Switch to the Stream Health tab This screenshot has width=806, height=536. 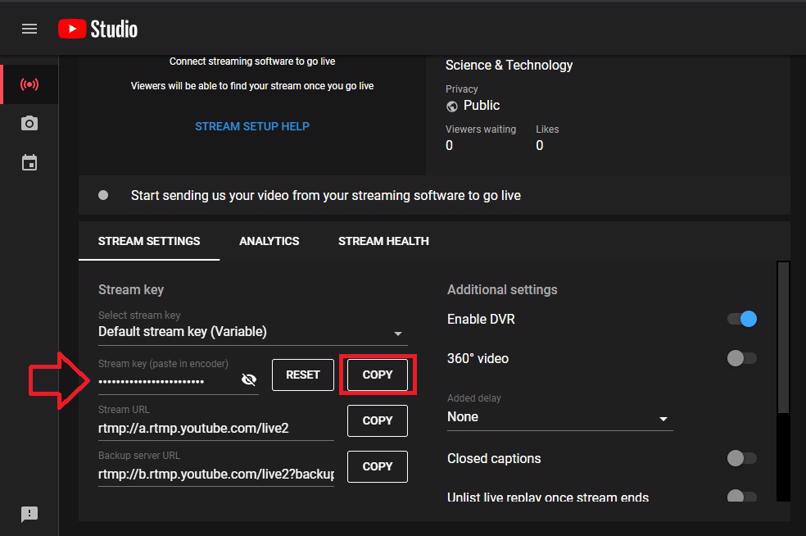pos(383,241)
